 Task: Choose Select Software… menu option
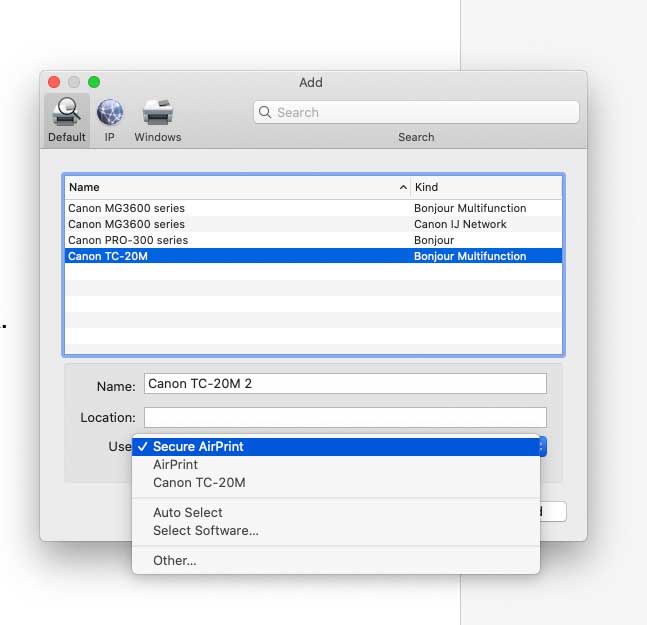(336, 531)
